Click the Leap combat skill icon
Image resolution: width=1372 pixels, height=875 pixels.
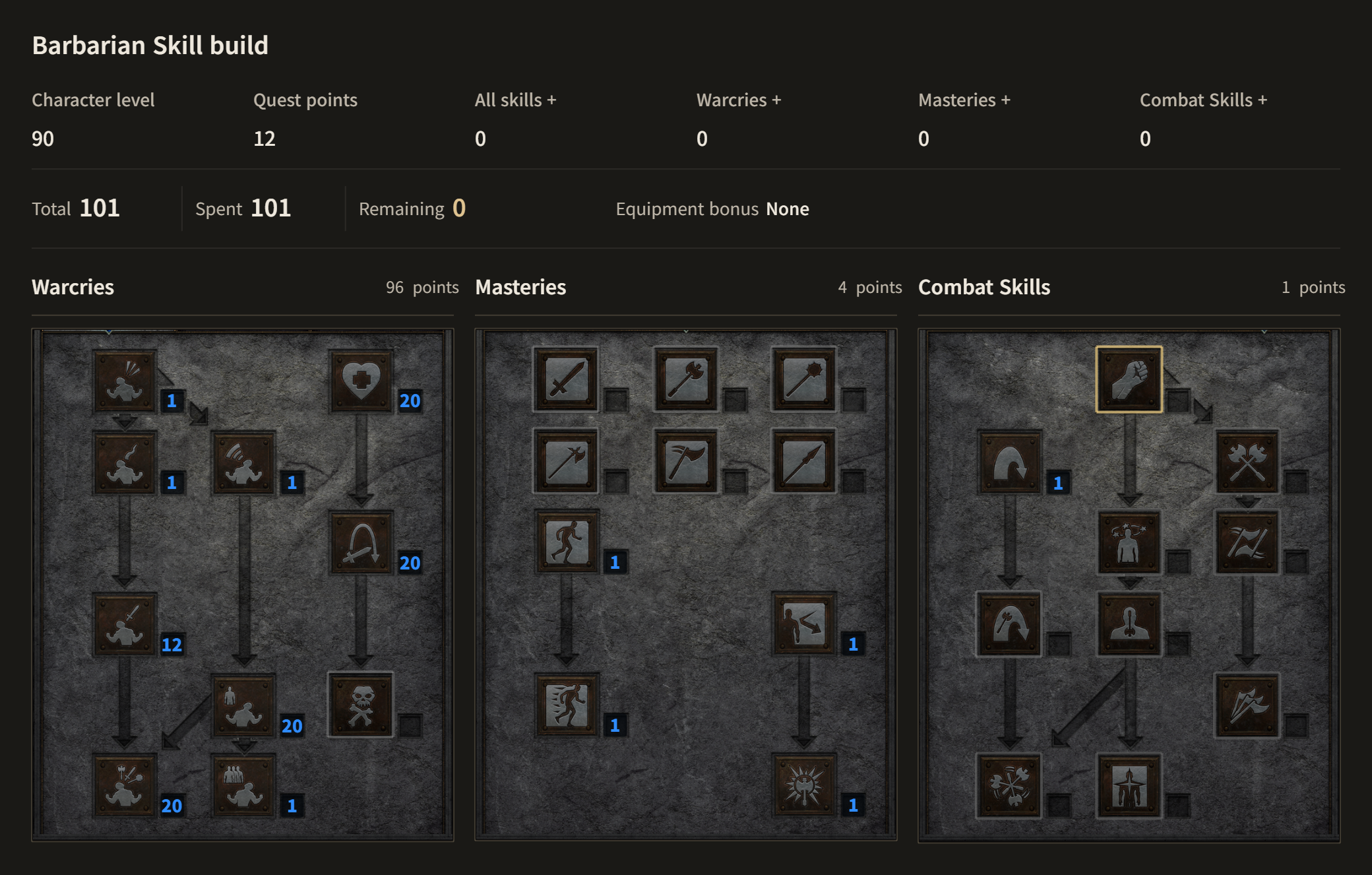[1010, 462]
